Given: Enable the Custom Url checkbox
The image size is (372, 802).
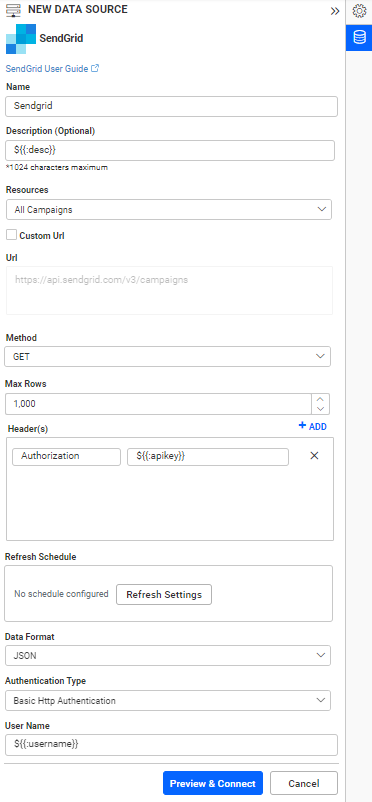Looking at the screenshot, I should [x=11, y=235].
